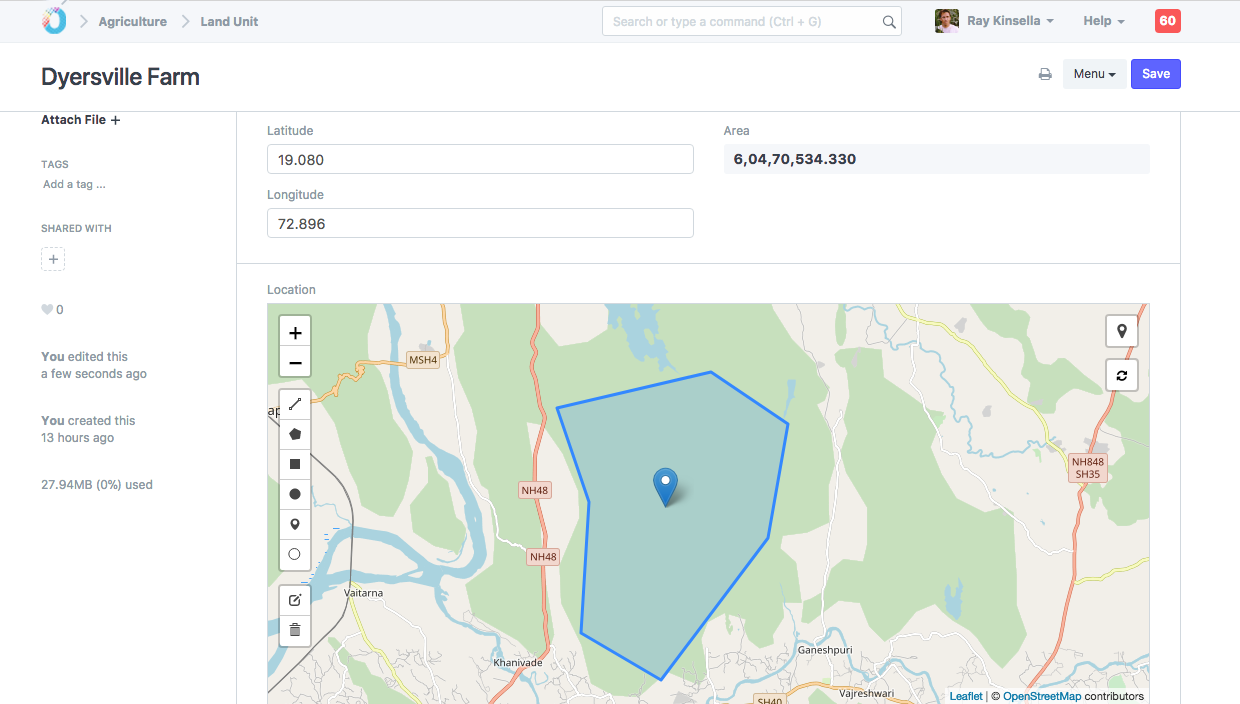Select the draw circle tool
1240x704 pixels.
click(x=295, y=494)
